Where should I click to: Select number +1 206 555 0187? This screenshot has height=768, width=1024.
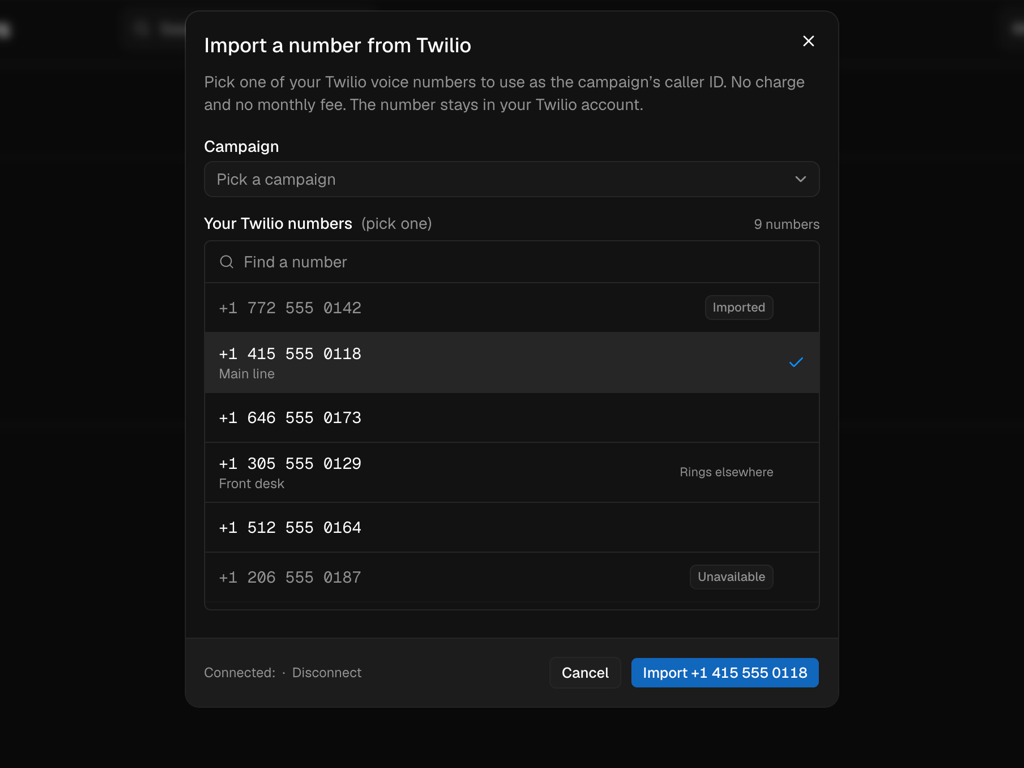[511, 577]
